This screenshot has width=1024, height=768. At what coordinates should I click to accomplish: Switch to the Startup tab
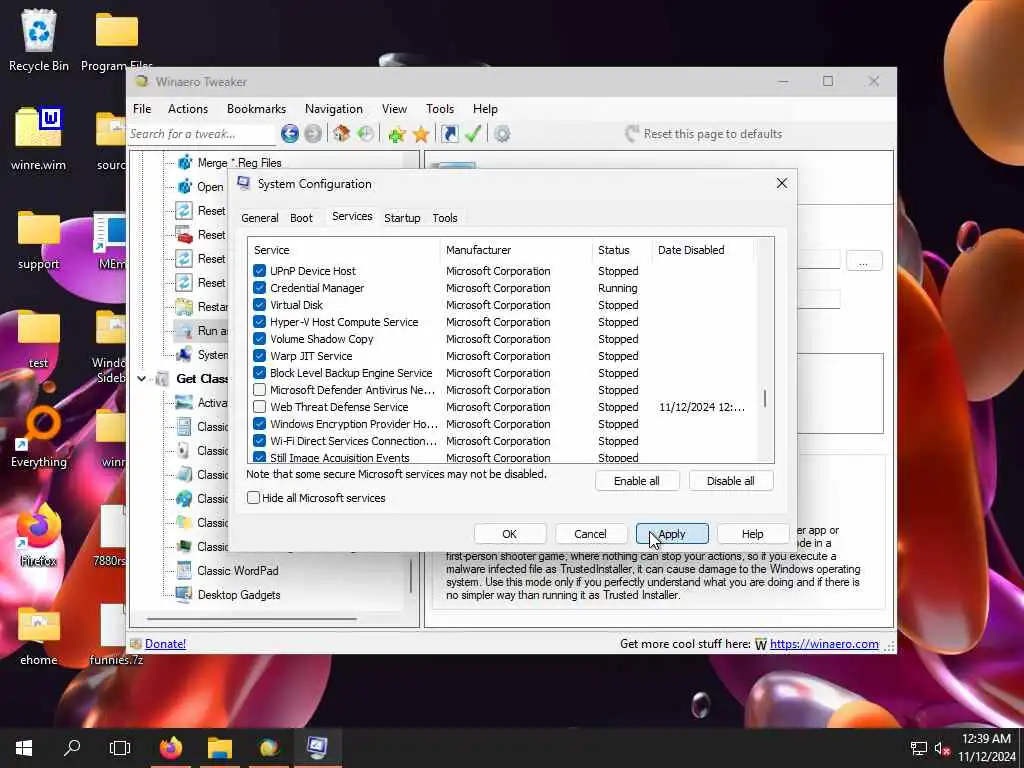click(x=402, y=218)
